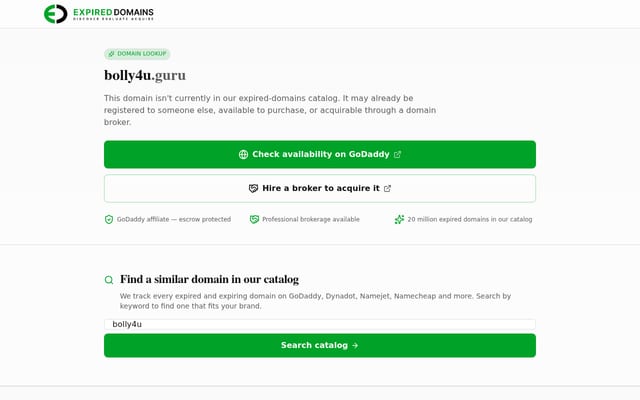Click the 'GoDaddy affiliate — escrow protected' text
This screenshot has height=400, width=640.
174,219
